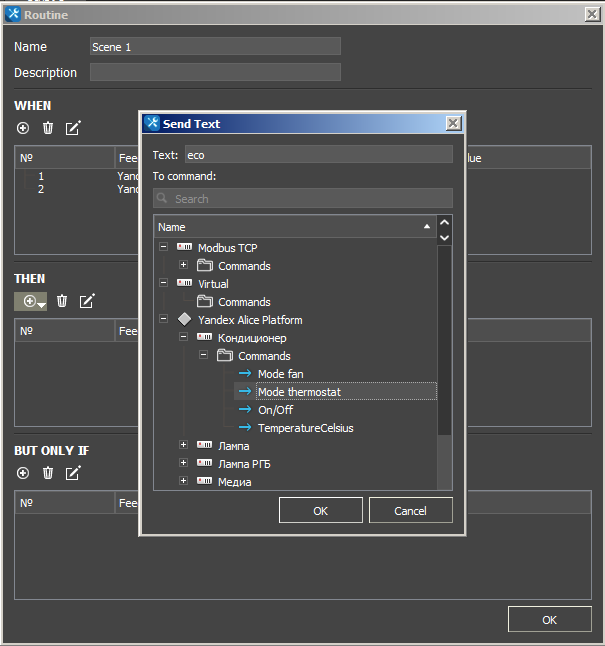Confirm Send Text dialog with OK
Viewport: 605px width, 646px height.
coord(320,510)
